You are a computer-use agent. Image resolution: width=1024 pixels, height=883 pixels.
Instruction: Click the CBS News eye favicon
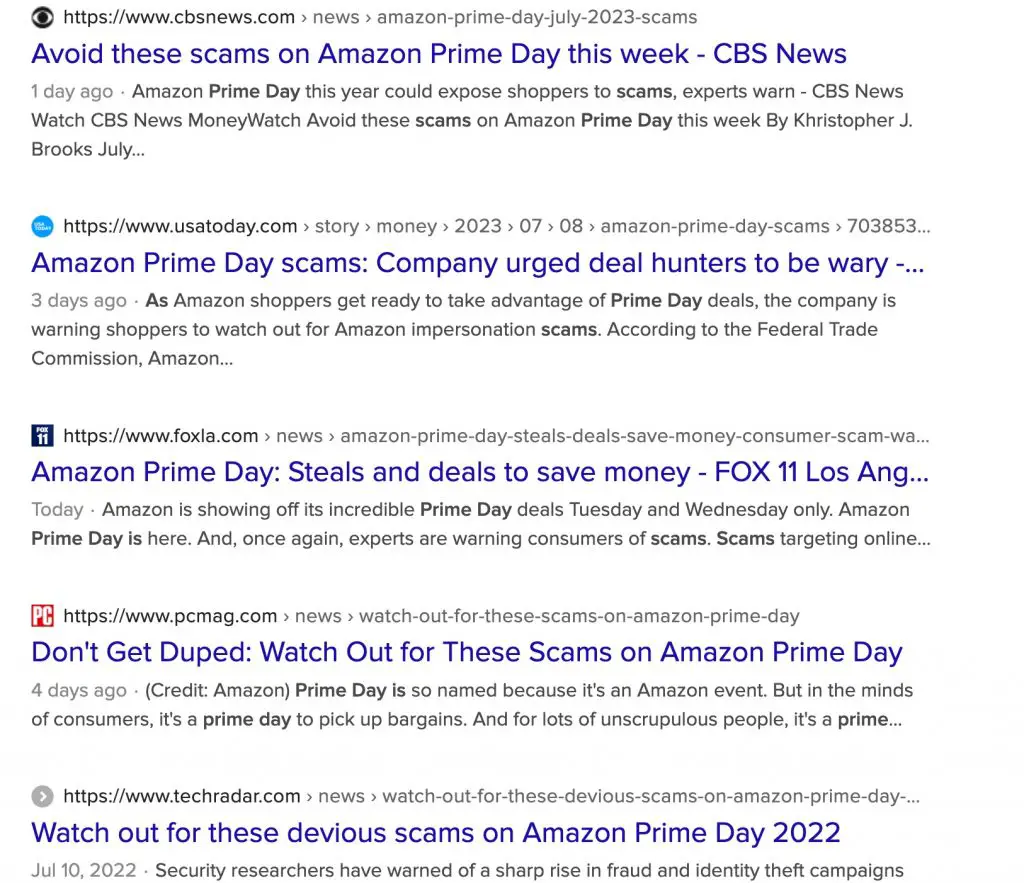(x=42, y=16)
